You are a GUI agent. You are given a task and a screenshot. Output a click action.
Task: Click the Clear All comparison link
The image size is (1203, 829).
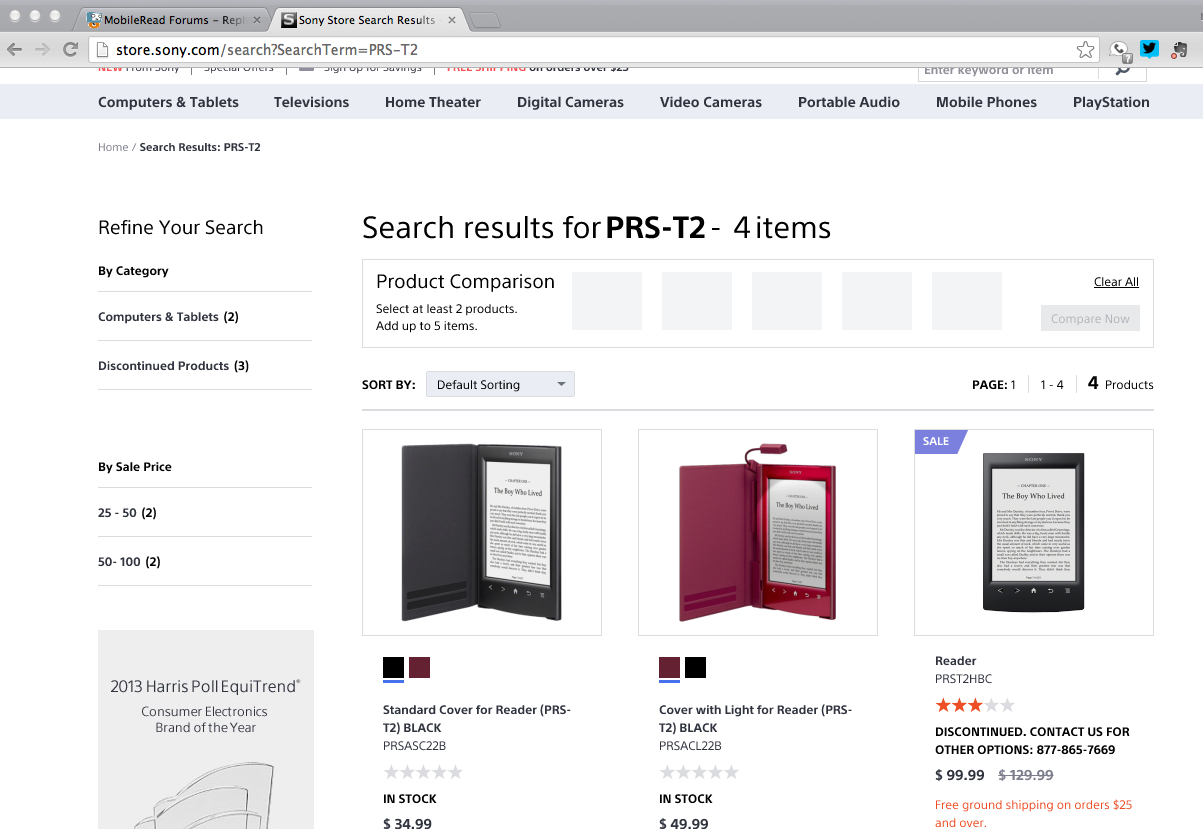tap(1116, 282)
